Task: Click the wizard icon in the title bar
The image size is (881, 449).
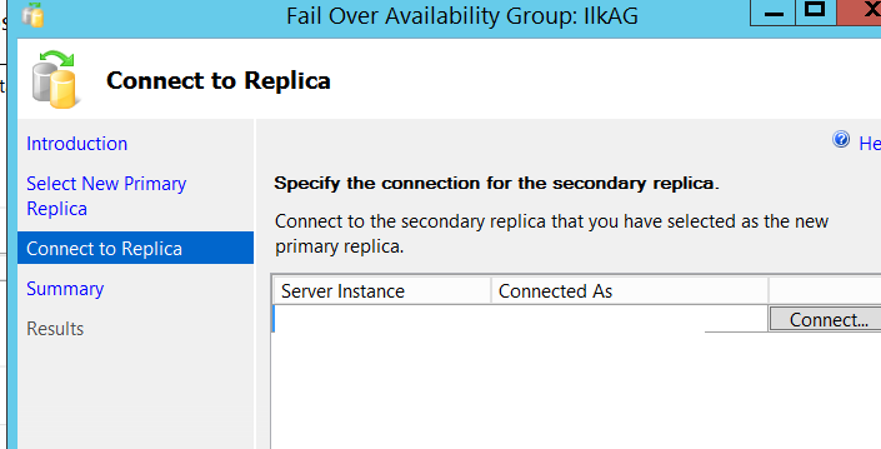Action: click(x=33, y=15)
